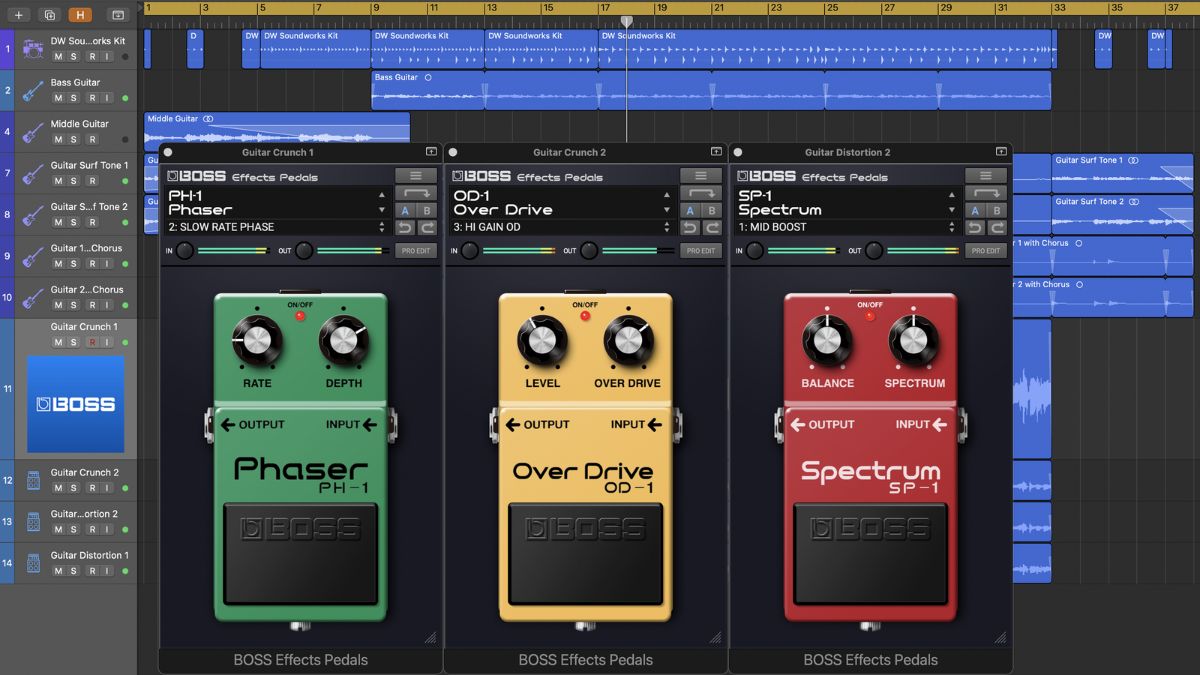The height and width of the screenshot is (675, 1200).
Task: Click PRO EDIT in the Spectrum plugin
Action: (x=986, y=251)
